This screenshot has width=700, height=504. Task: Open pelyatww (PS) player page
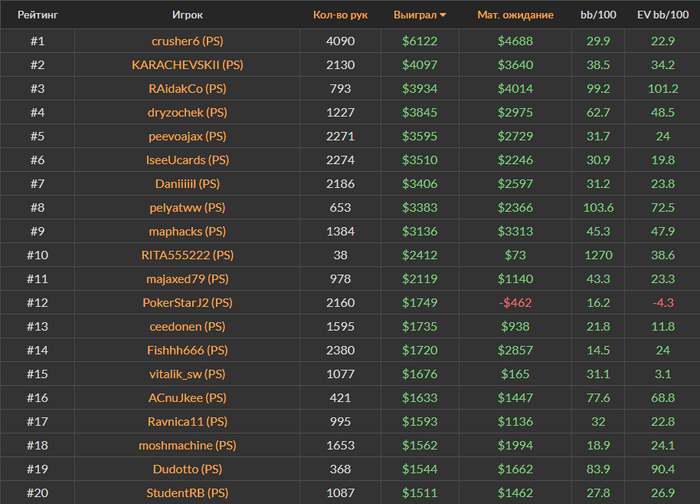pos(187,208)
